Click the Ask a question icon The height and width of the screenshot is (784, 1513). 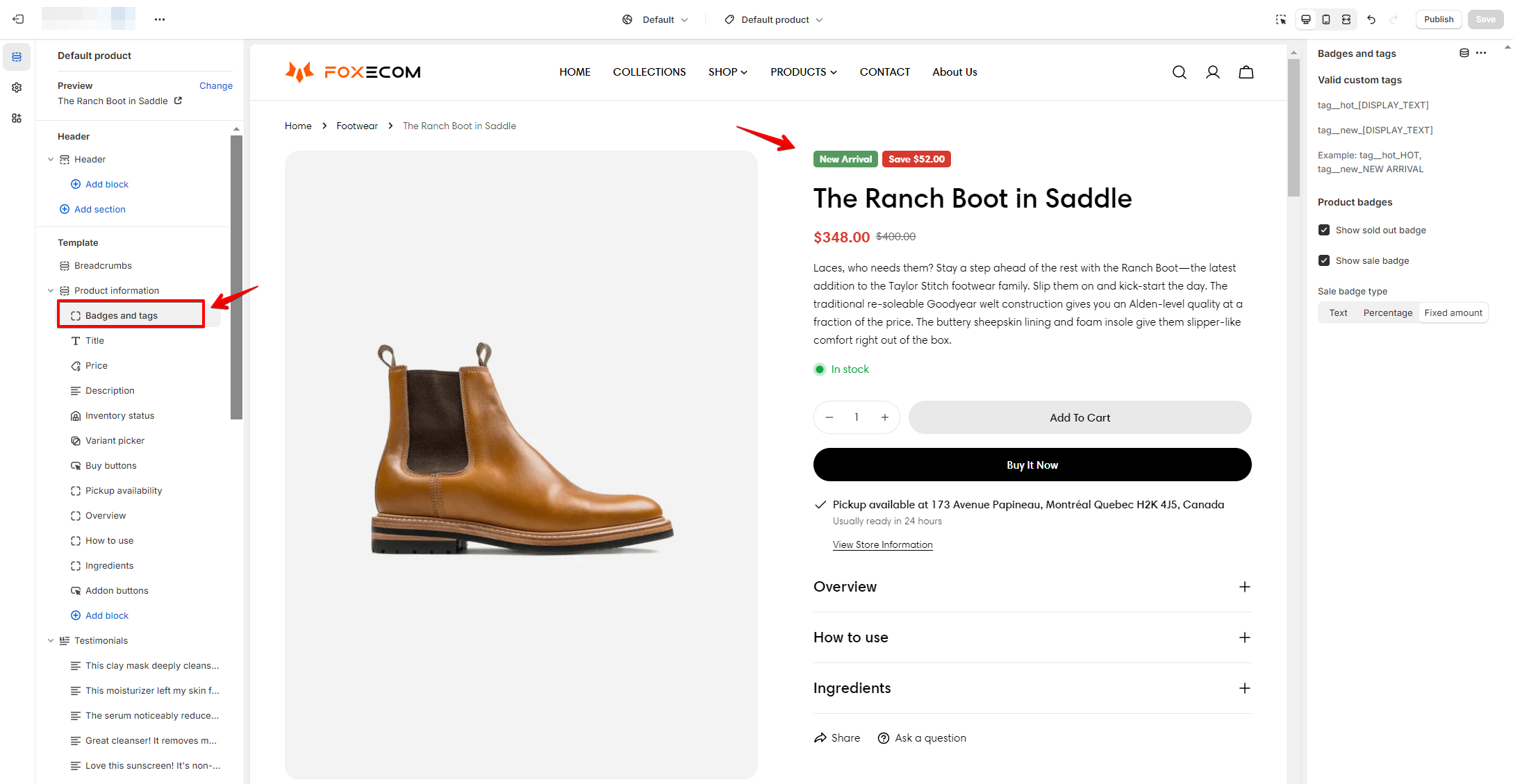[884, 738]
